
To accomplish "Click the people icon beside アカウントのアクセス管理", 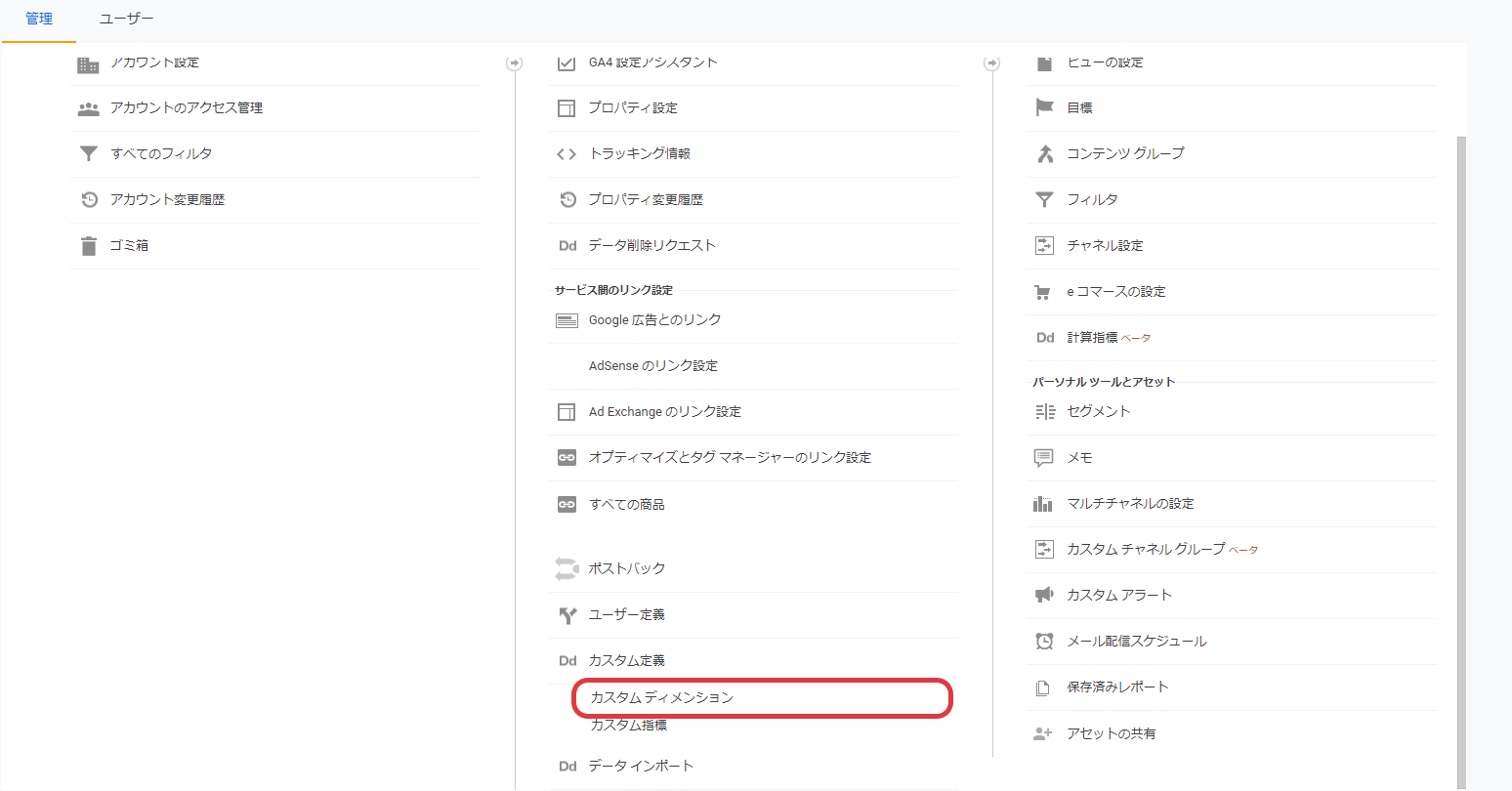I will pos(88,108).
